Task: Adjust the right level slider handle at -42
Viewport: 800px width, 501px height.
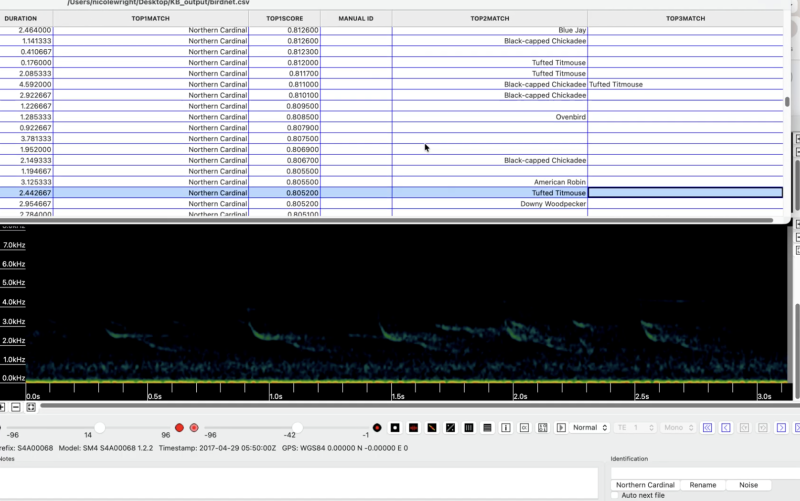Action: pyautogui.click(x=297, y=428)
